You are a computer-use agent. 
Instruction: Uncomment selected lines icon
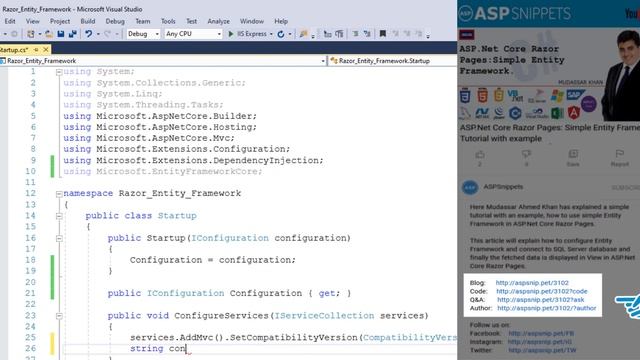tap(367, 34)
